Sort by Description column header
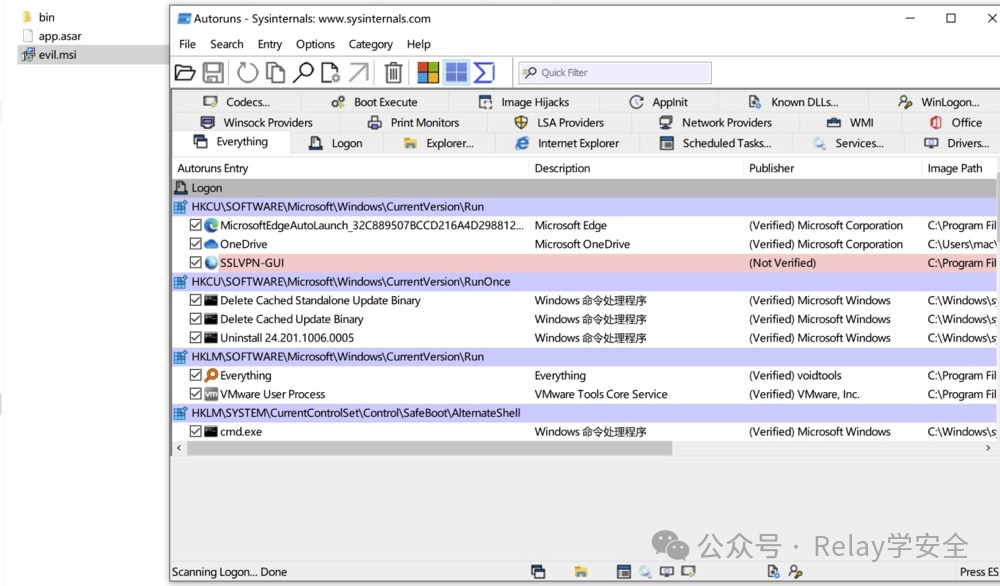This screenshot has width=1000, height=586. pos(636,168)
